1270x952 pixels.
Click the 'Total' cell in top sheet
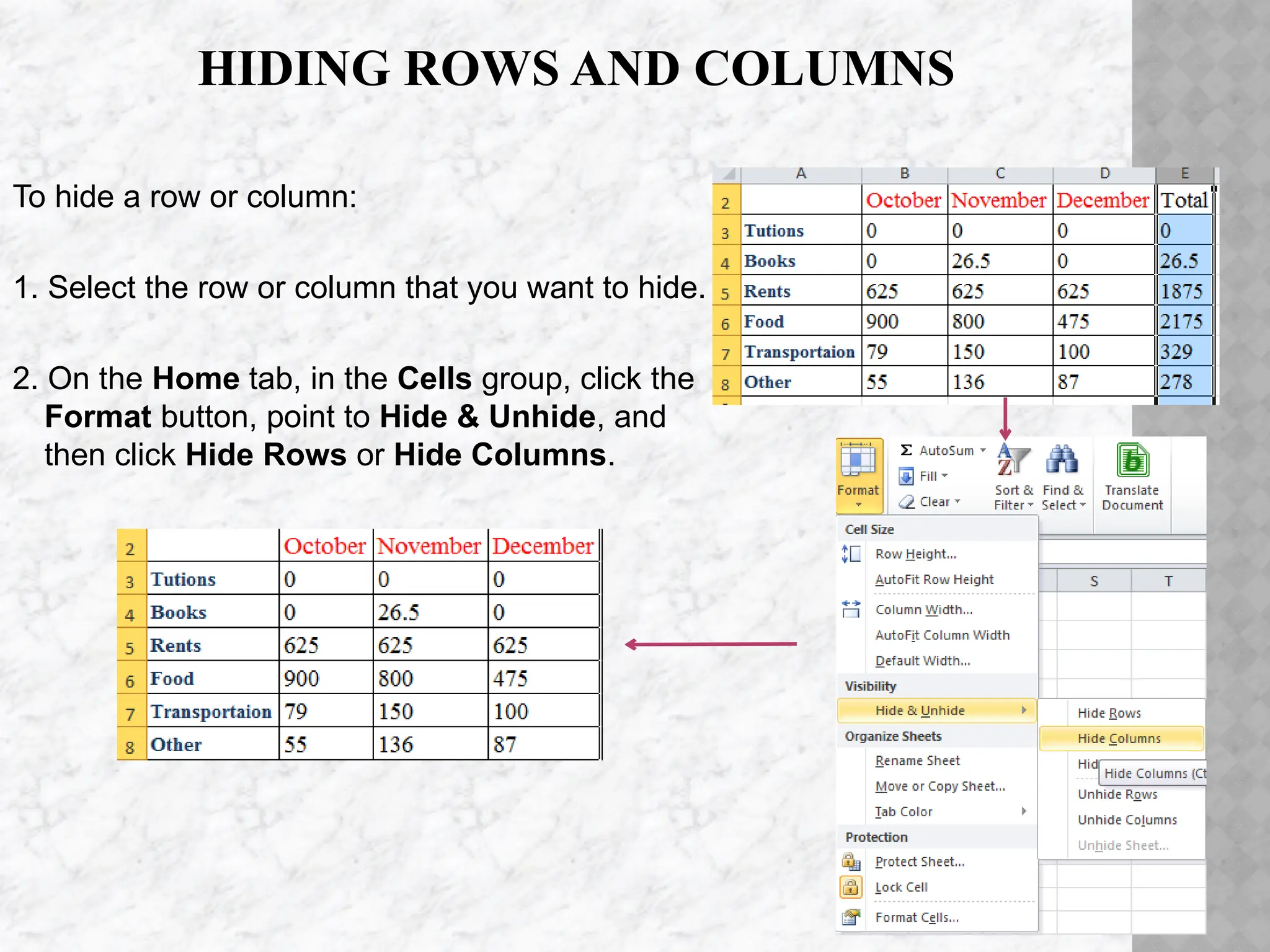pos(1184,200)
